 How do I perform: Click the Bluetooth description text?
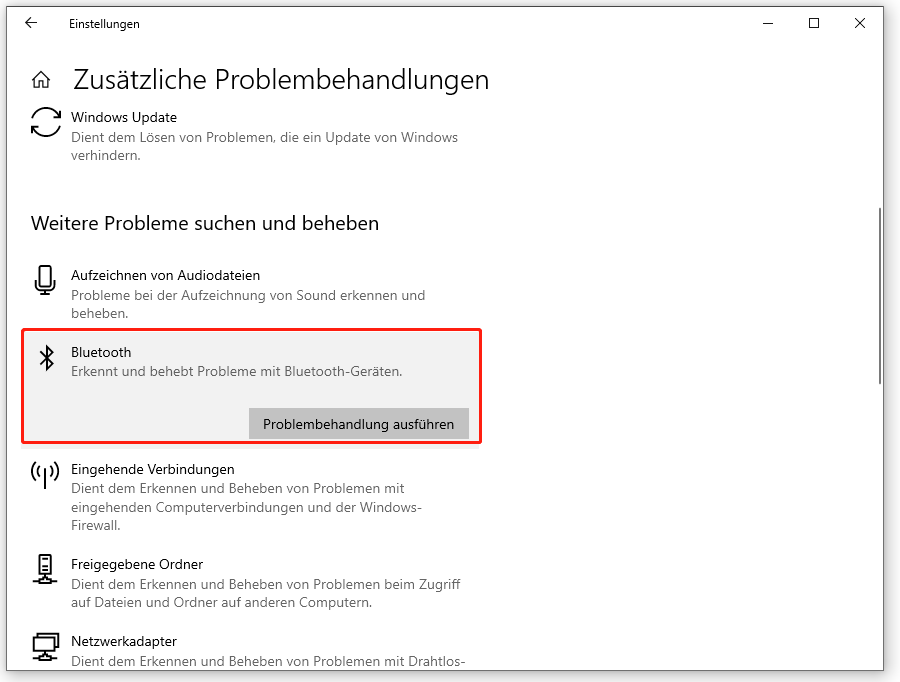click(x=236, y=371)
